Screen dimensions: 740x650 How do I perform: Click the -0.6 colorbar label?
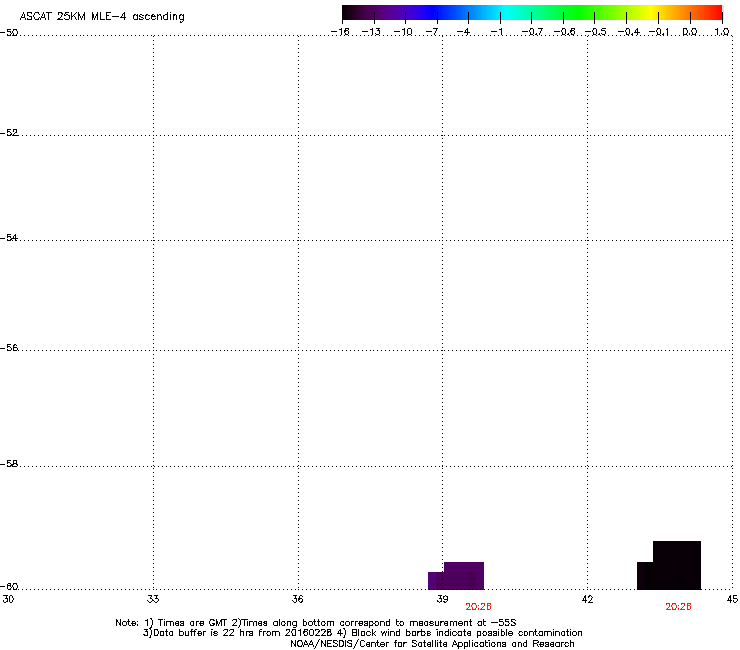[564, 32]
